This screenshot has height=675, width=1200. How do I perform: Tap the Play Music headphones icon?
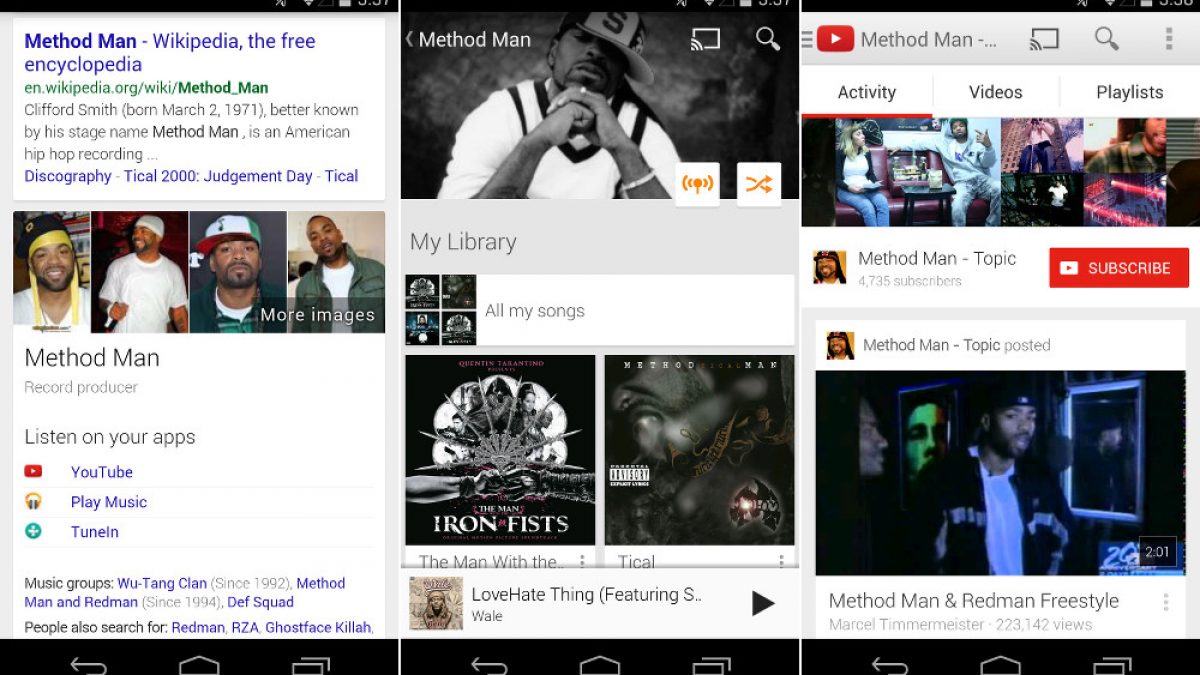click(33, 501)
